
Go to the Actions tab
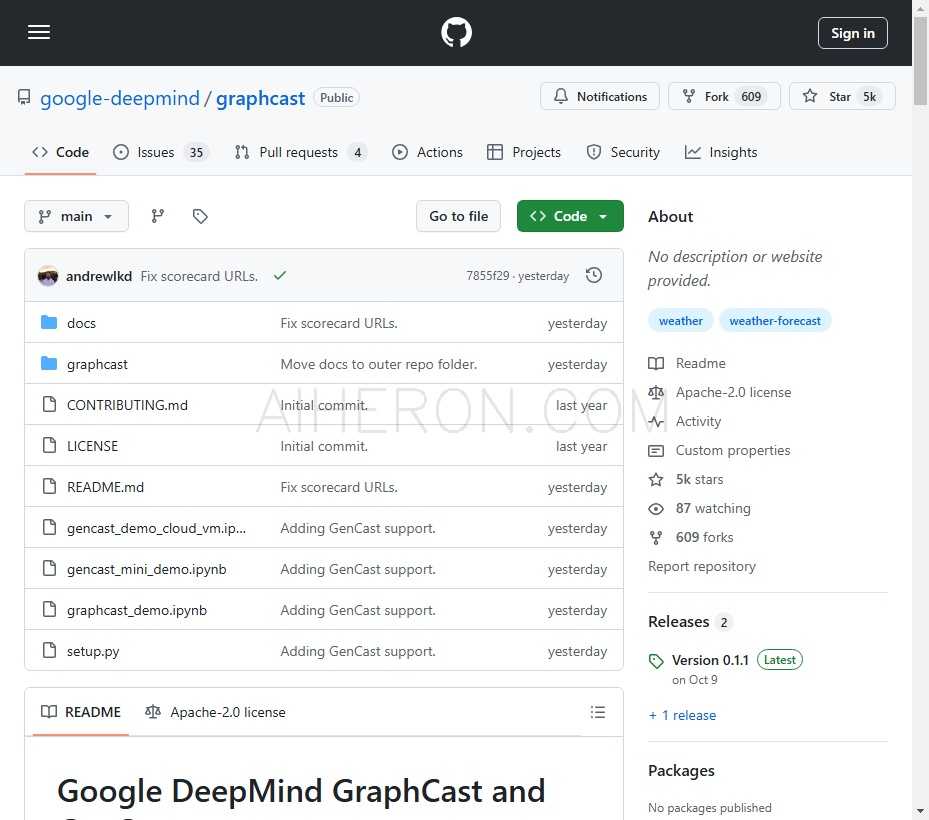tap(427, 152)
